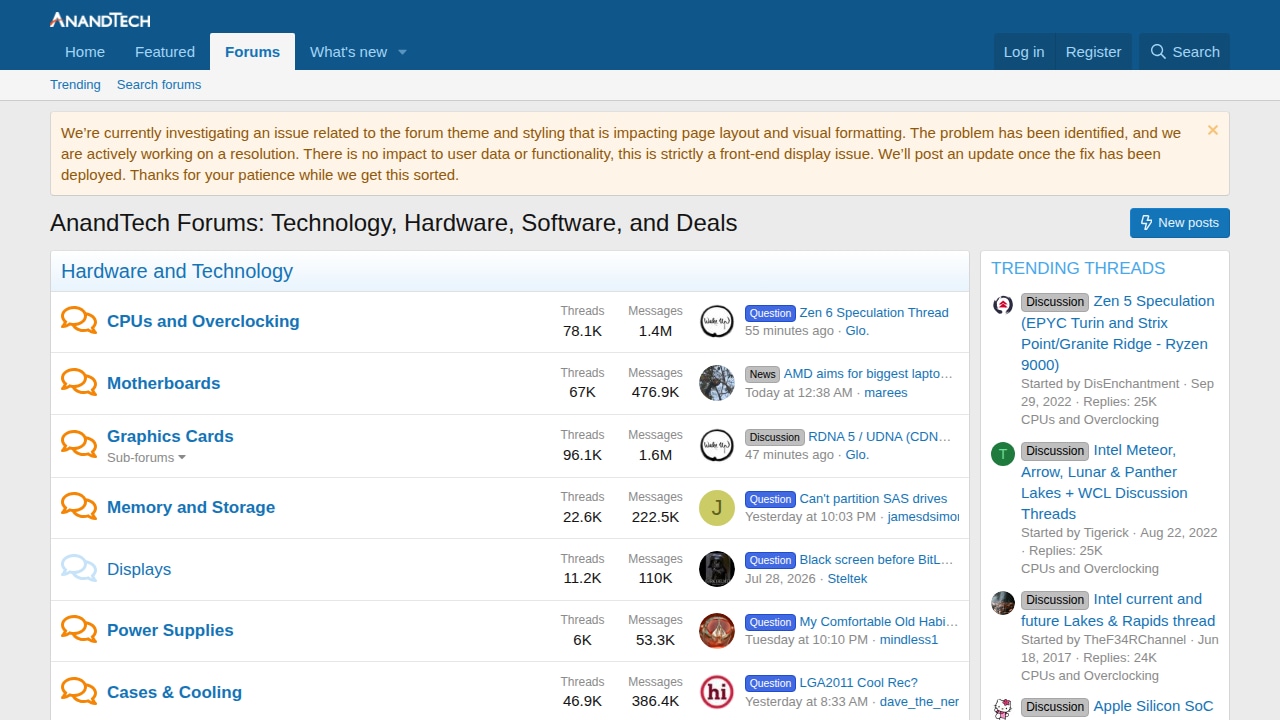Open the Graphics Cards forum link
1280x720 pixels.
click(170, 436)
